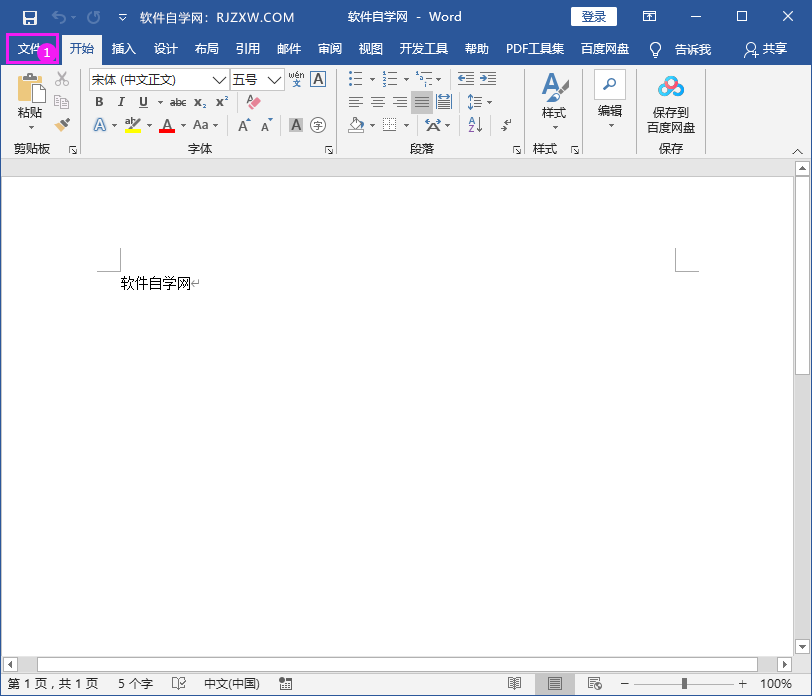Toggle superscript on selected text
Screen dimensions: 812x696
coord(219,102)
